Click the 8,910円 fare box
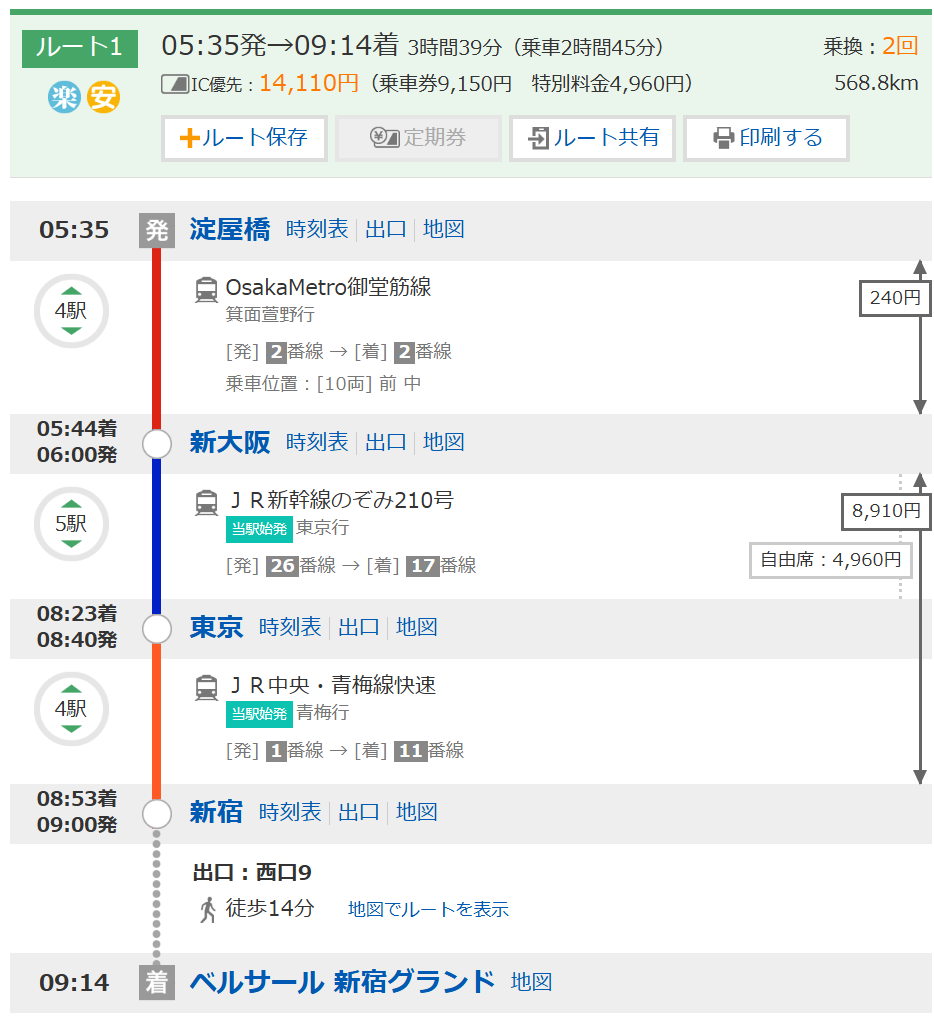Screen dimensions: 934x1031 (x=886, y=512)
